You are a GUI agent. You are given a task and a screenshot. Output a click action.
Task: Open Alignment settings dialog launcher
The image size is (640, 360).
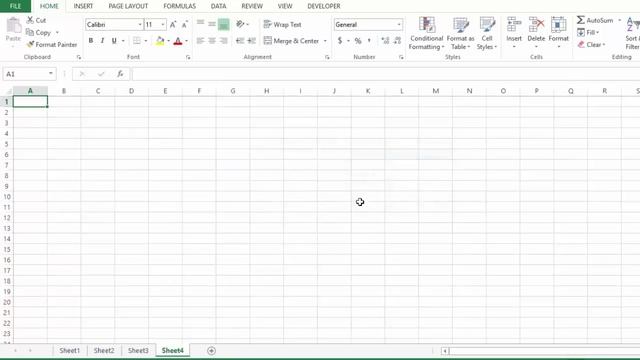pos(327,57)
